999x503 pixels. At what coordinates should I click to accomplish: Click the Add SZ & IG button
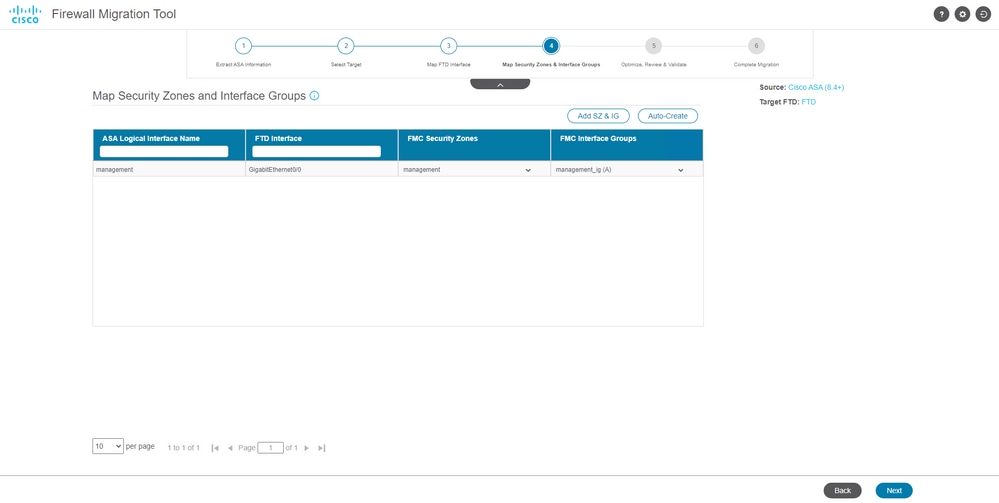pos(598,116)
